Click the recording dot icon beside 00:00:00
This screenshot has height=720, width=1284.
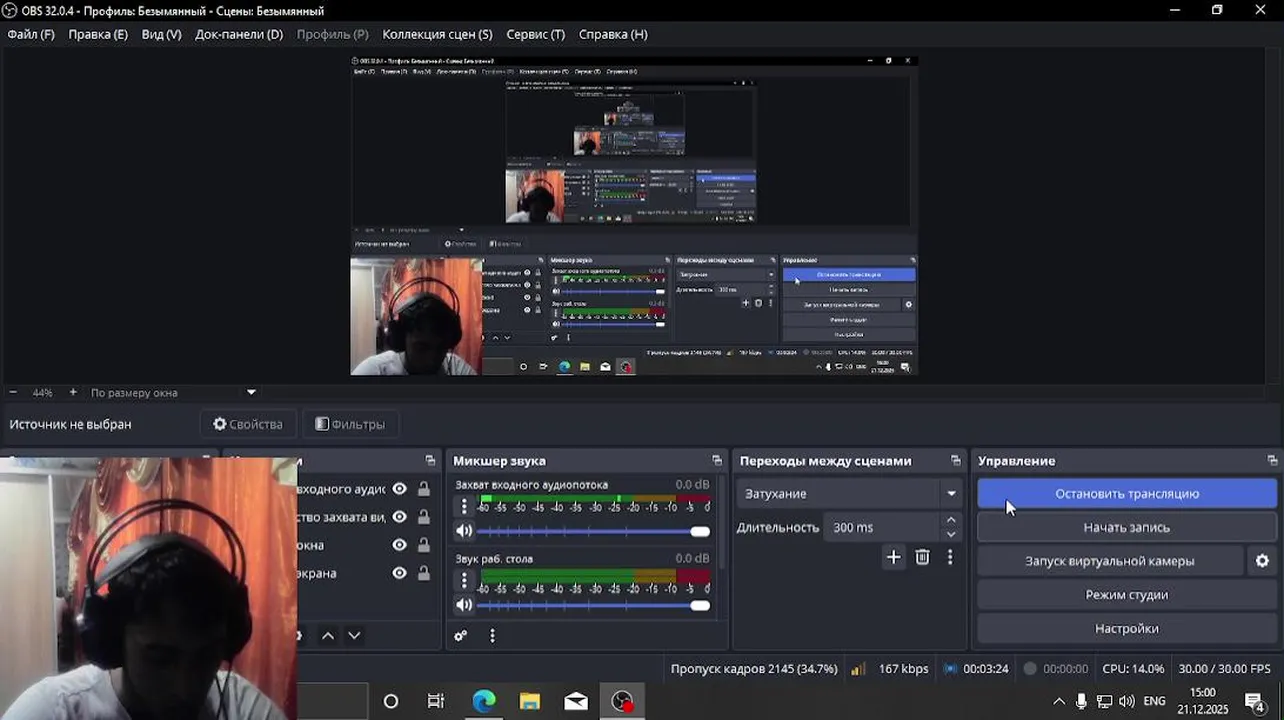pyautogui.click(x=1030, y=669)
